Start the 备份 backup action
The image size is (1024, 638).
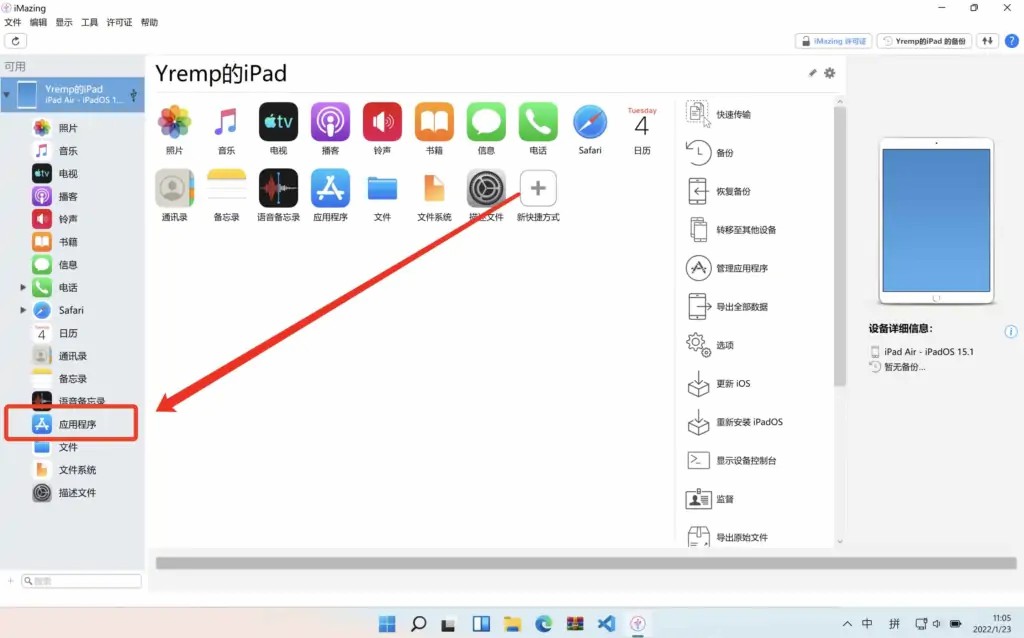[710, 153]
